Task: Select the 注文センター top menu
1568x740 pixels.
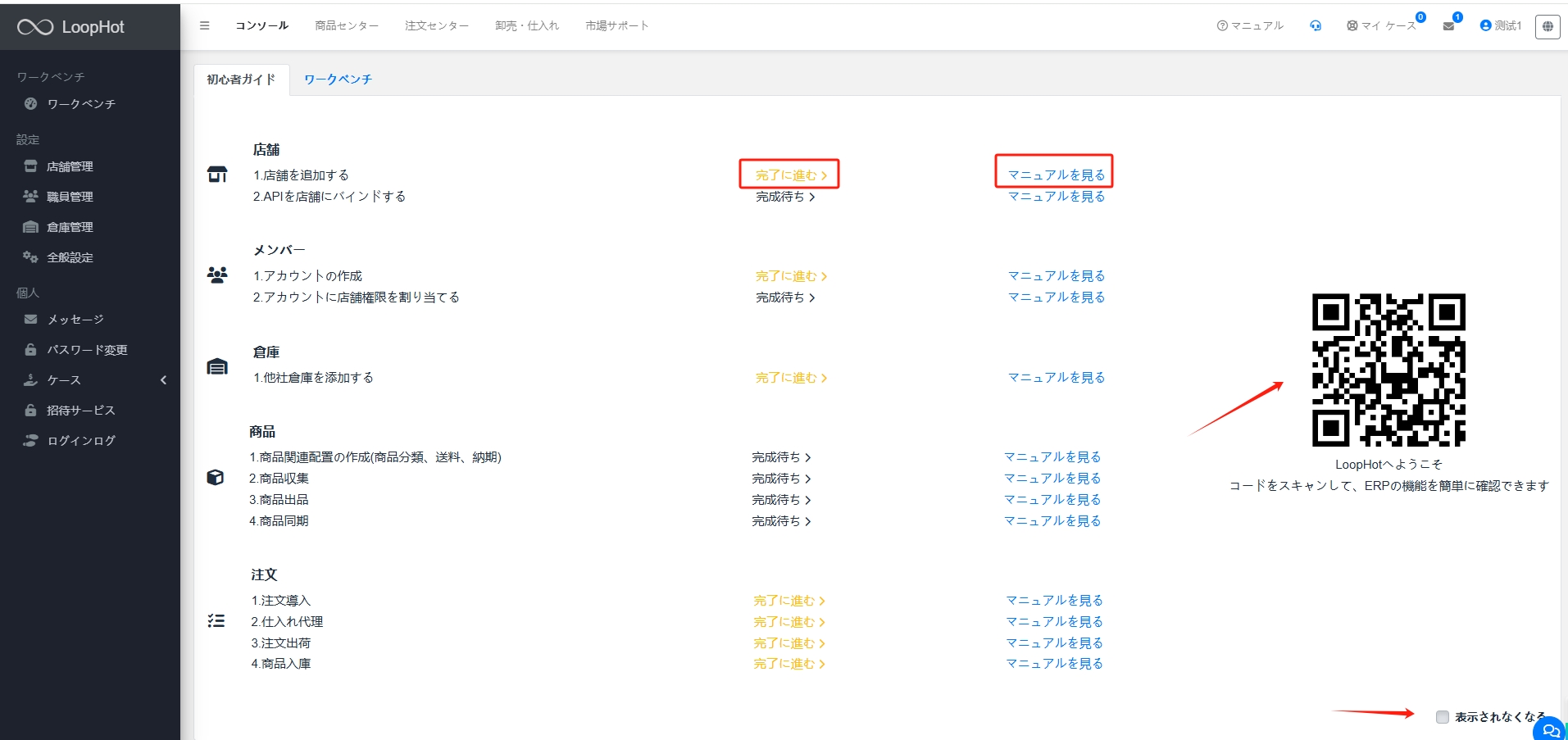Action: [x=437, y=25]
